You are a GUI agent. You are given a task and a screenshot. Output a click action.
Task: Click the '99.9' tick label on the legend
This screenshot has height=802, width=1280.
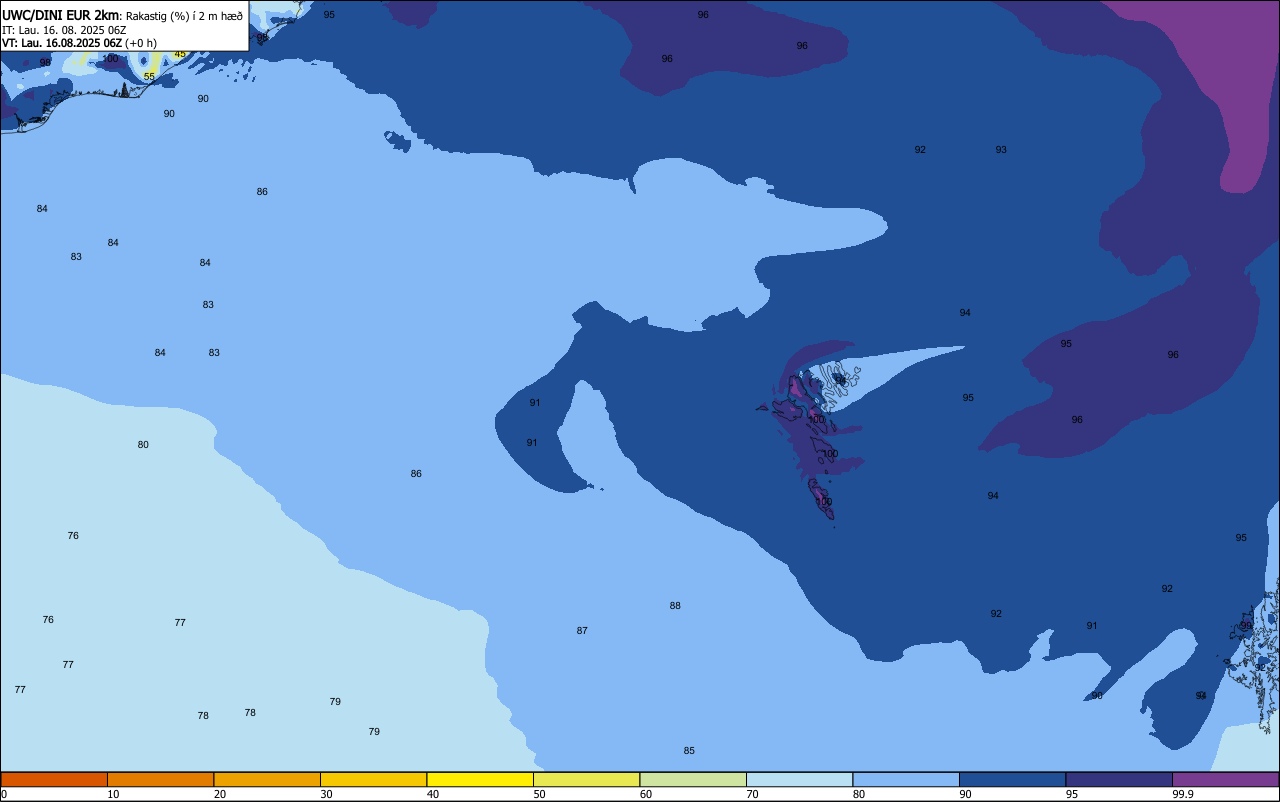[x=1183, y=794]
